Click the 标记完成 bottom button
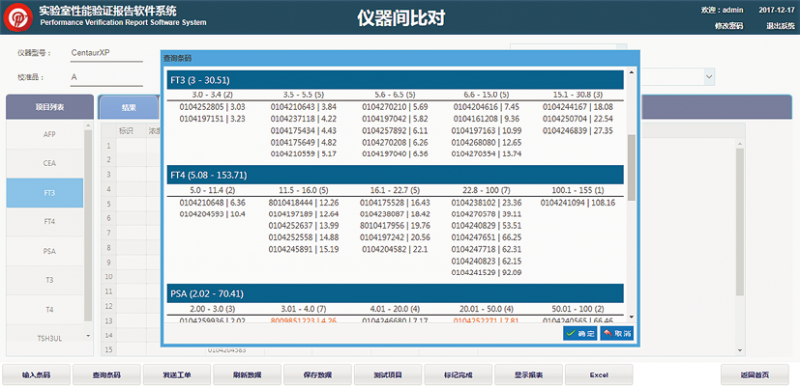 (458, 375)
